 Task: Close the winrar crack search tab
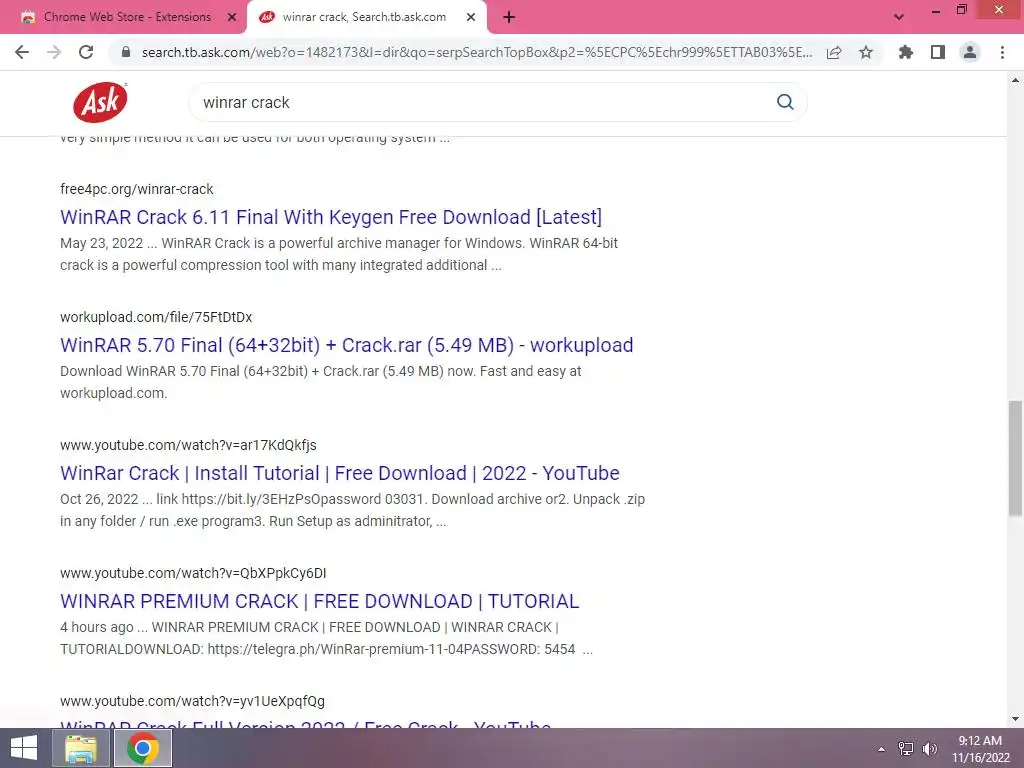click(x=470, y=17)
